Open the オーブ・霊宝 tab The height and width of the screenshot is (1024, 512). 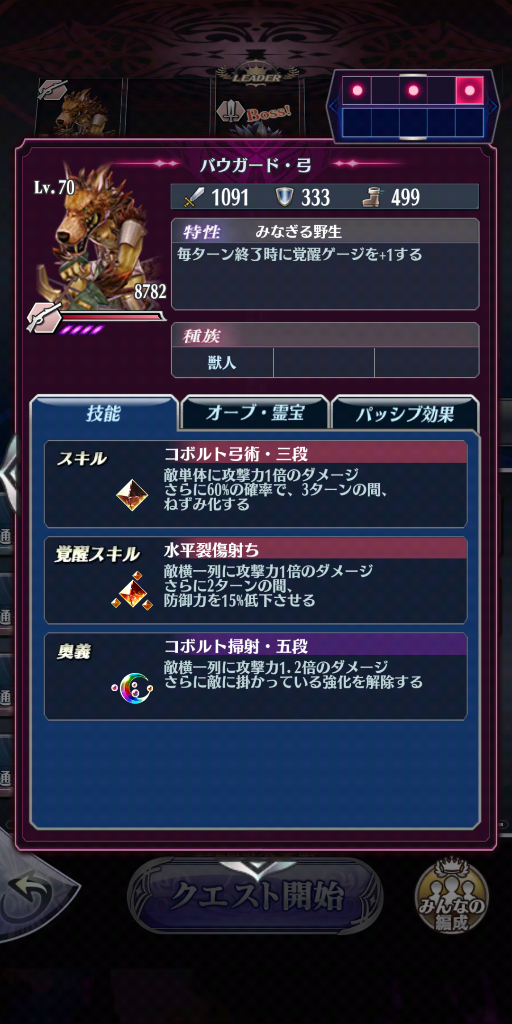[255, 413]
